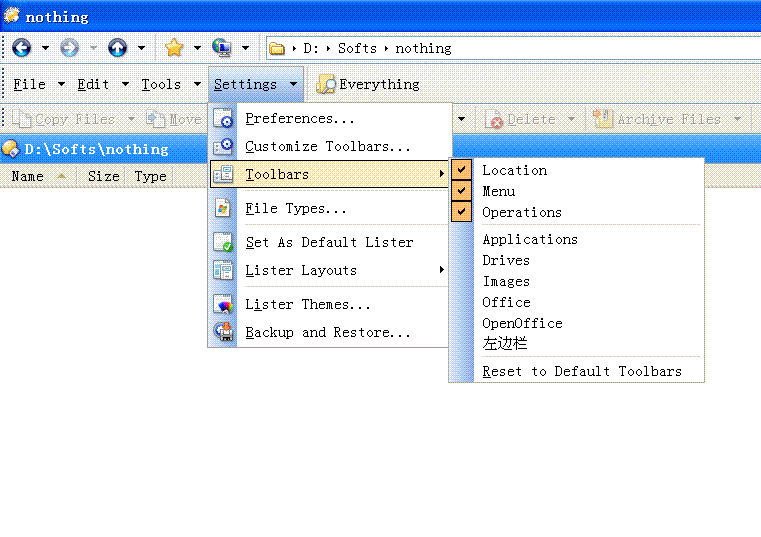Sort by the Type column header
Image resolution: width=761 pixels, height=537 pixels.
coord(150,176)
